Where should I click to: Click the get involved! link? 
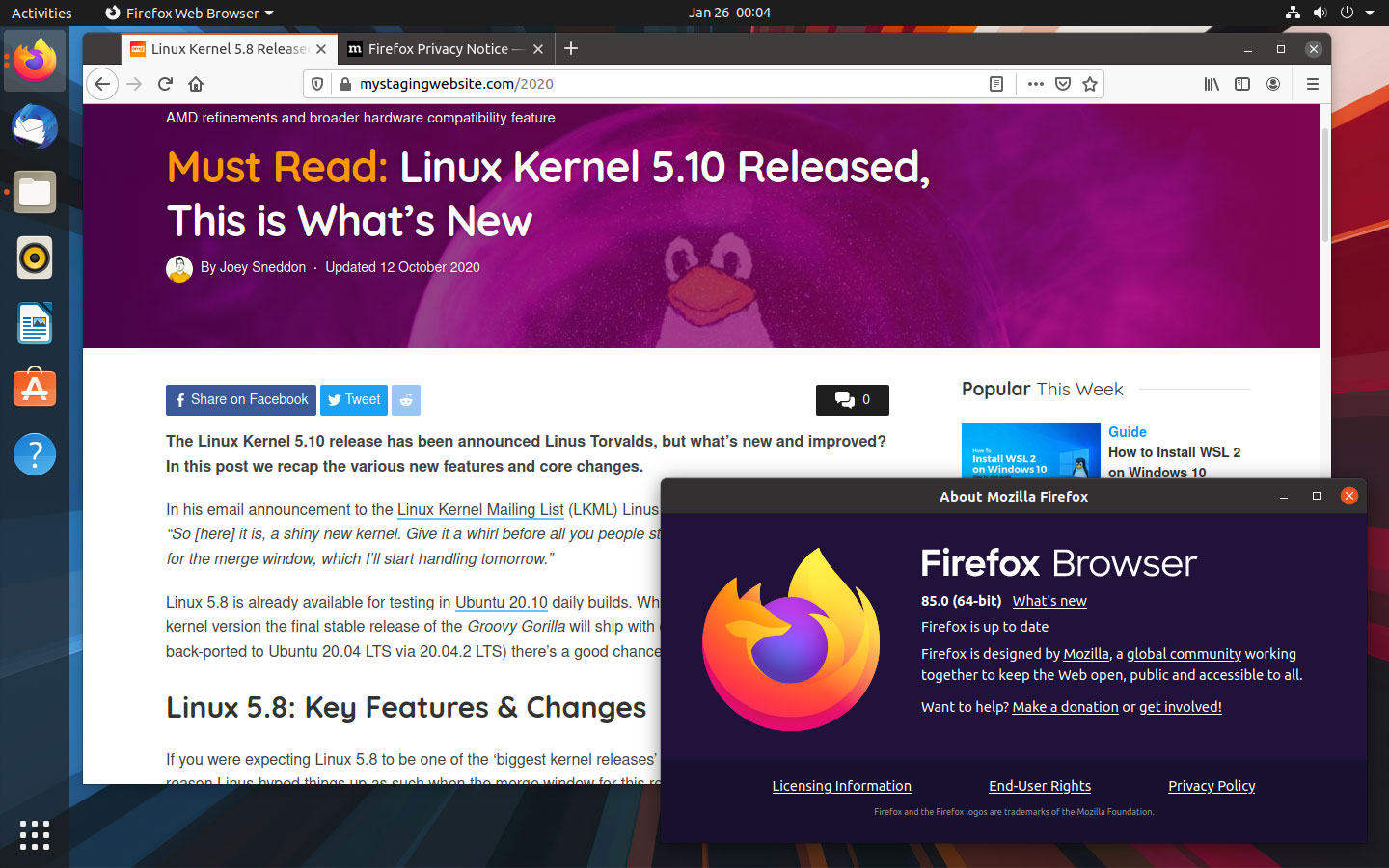(x=1181, y=707)
